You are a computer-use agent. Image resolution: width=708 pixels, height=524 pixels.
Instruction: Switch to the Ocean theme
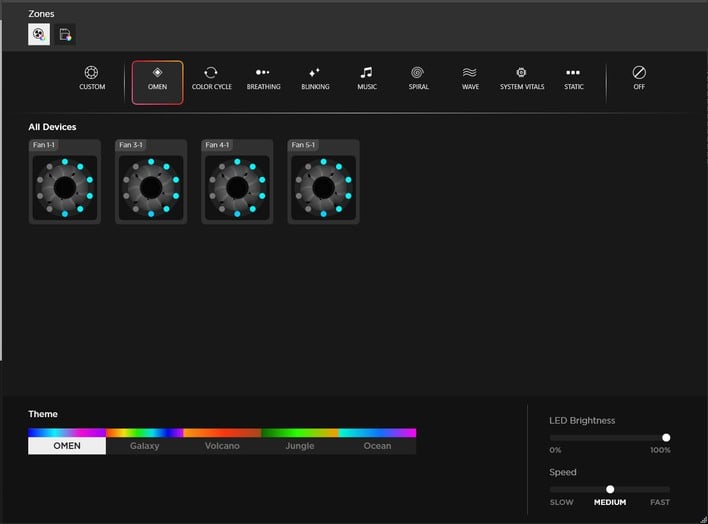tap(377, 446)
